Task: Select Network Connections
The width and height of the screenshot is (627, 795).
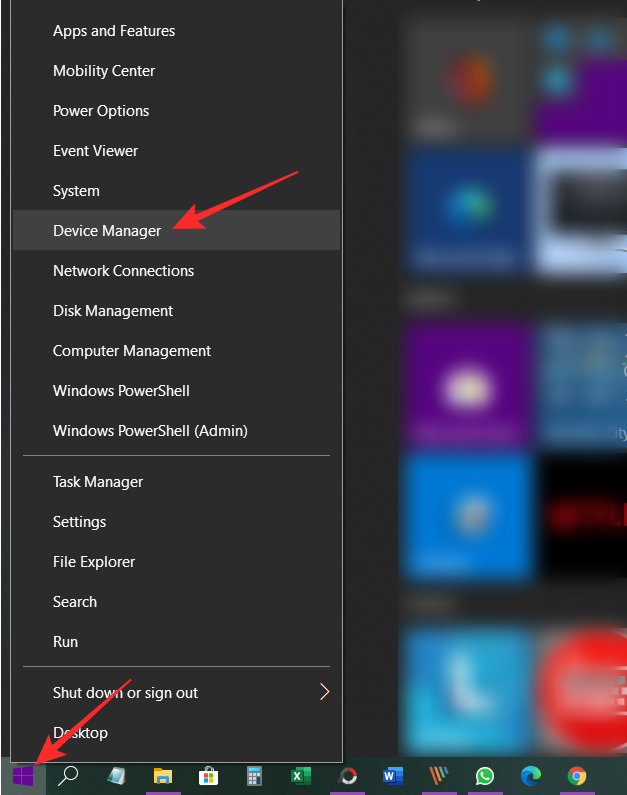Action: 124,271
